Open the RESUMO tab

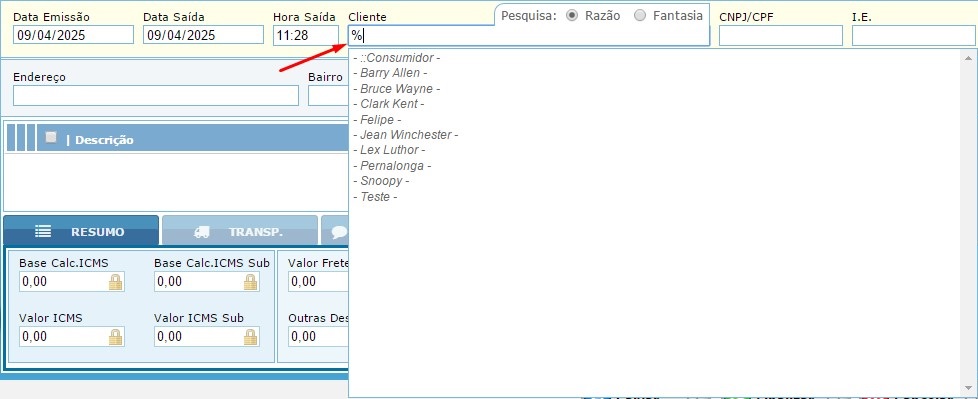click(x=81, y=231)
